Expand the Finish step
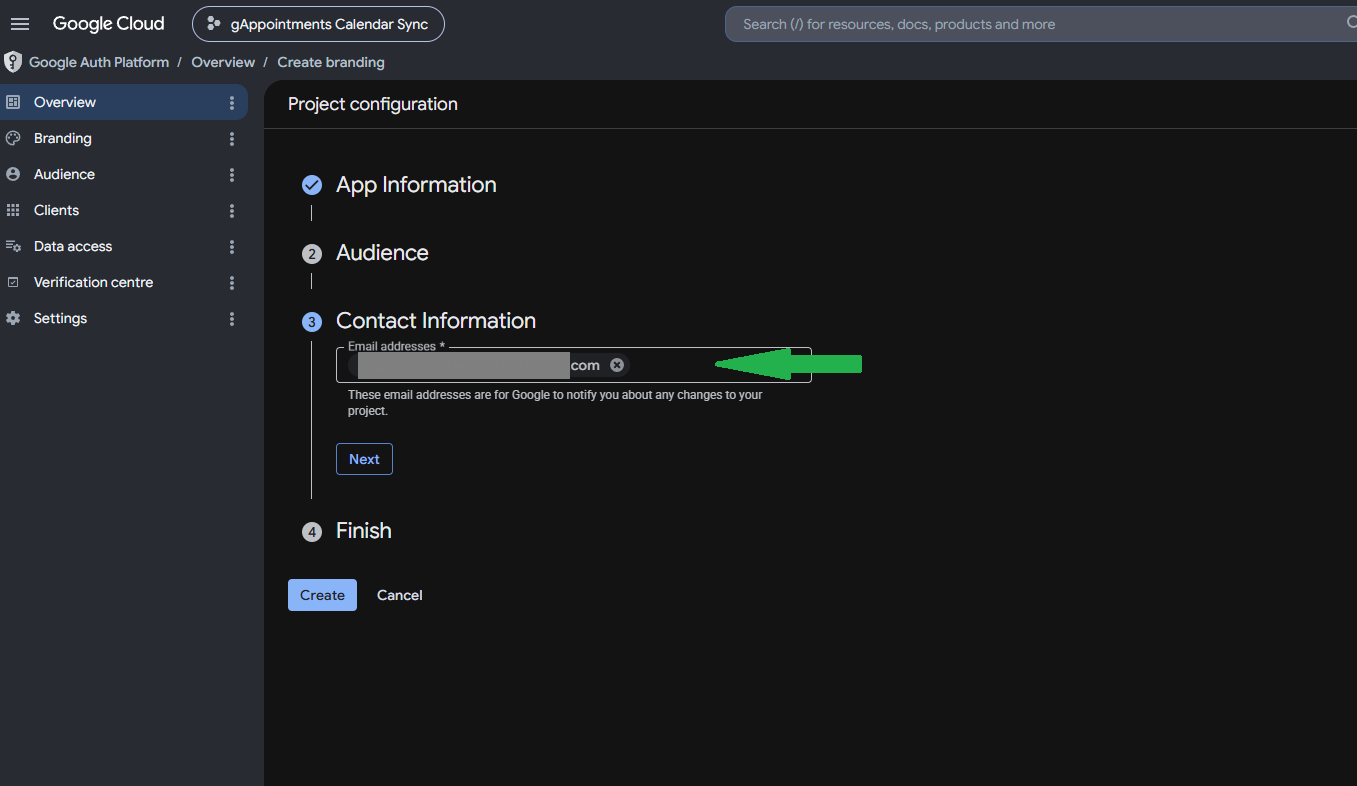1357x786 pixels. click(x=364, y=531)
